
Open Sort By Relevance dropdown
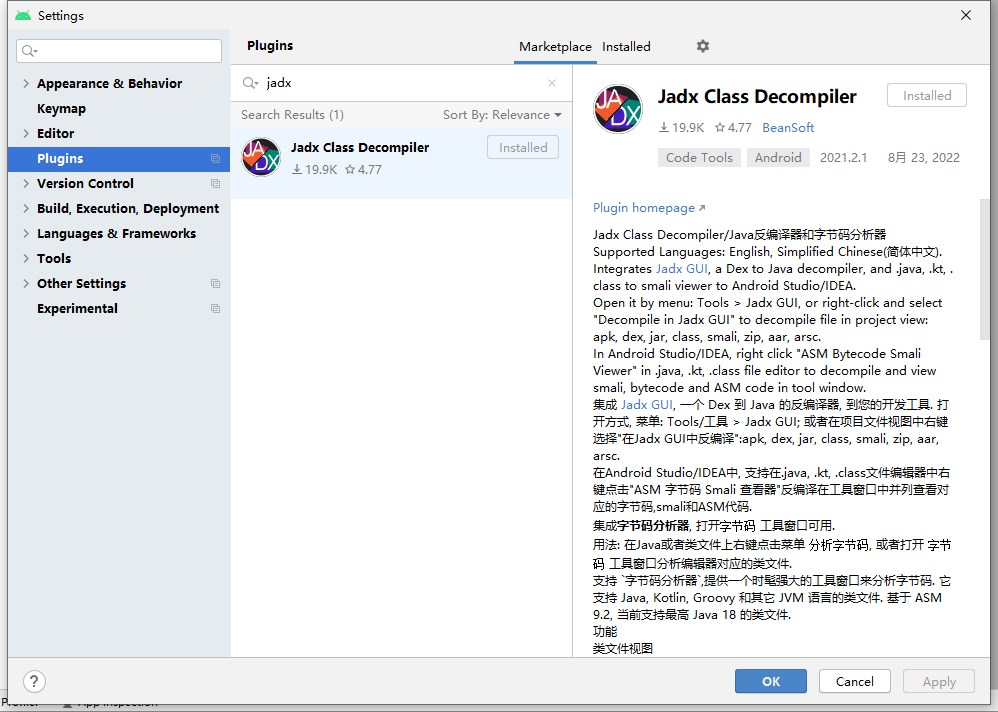[502, 115]
